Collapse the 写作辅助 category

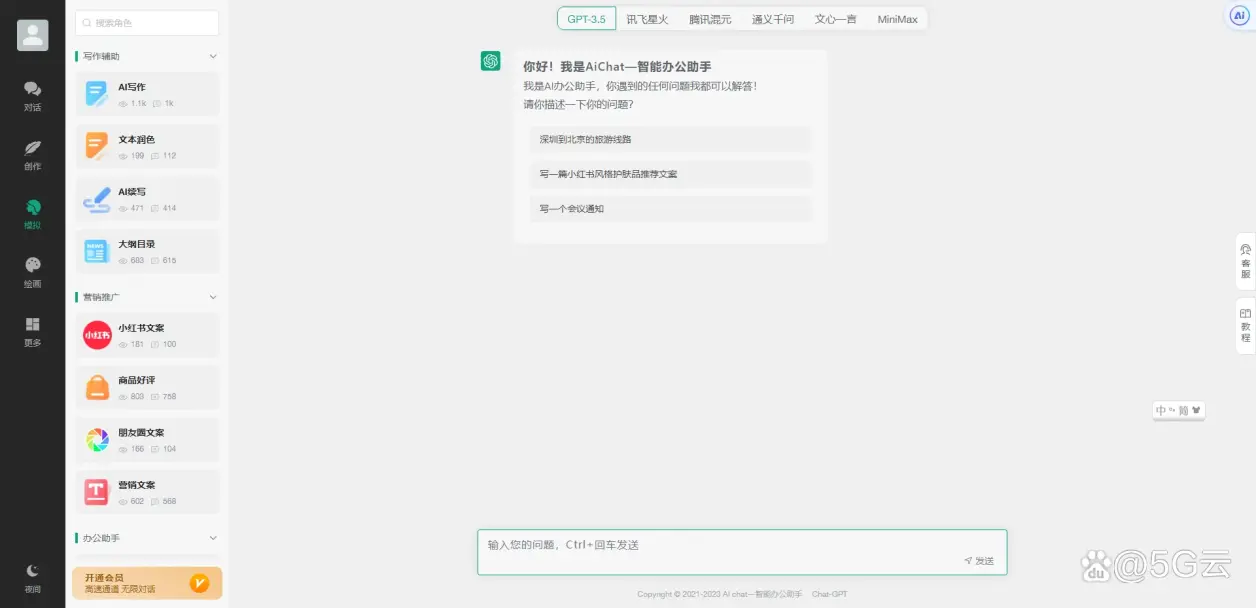click(x=212, y=57)
